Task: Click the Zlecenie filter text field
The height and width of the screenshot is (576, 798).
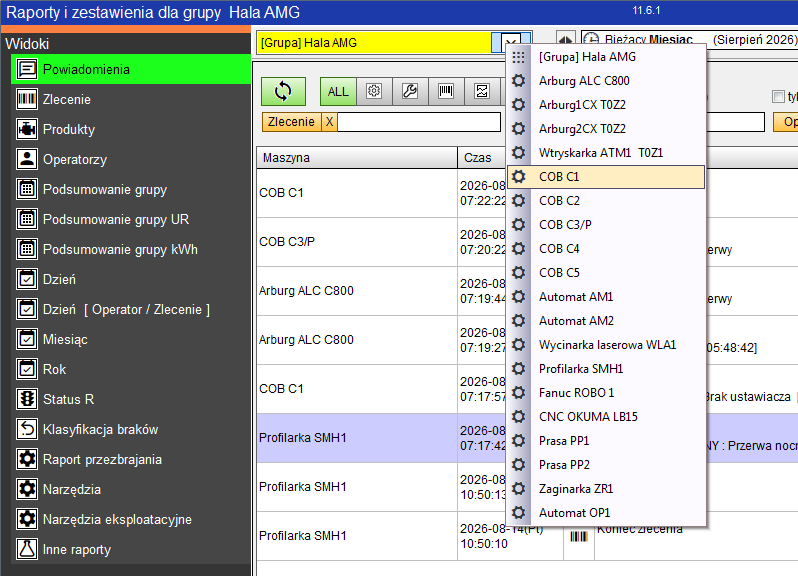Action: (x=419, y=122)
